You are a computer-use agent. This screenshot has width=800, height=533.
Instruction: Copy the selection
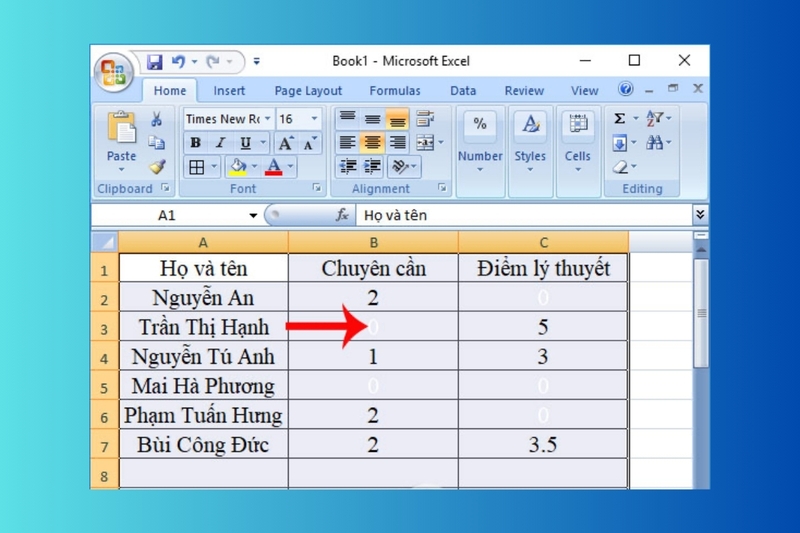(x=157, y=143)
